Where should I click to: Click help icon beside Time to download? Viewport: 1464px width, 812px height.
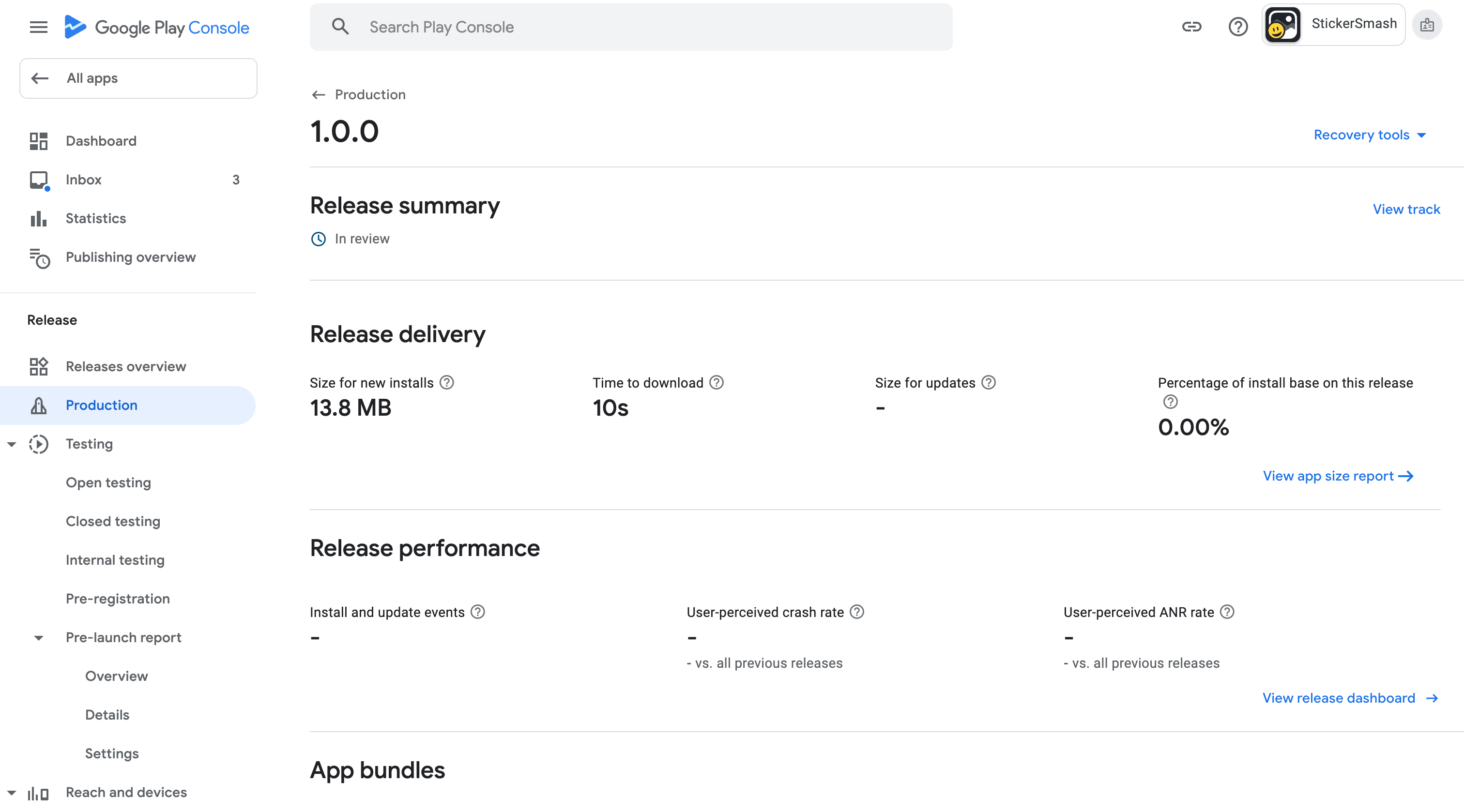point(717,382)
